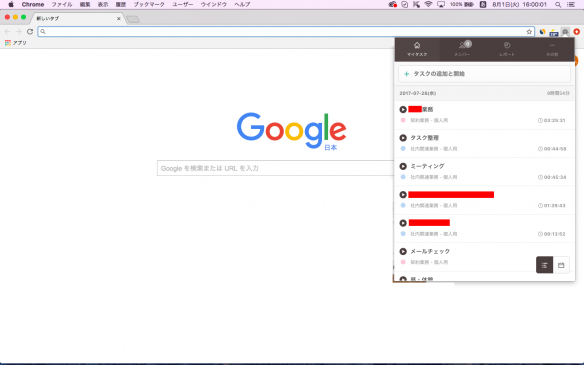Close the 新しいタブ tab
584x365 pixels.
pyautogui.click(x=118, y=18)
